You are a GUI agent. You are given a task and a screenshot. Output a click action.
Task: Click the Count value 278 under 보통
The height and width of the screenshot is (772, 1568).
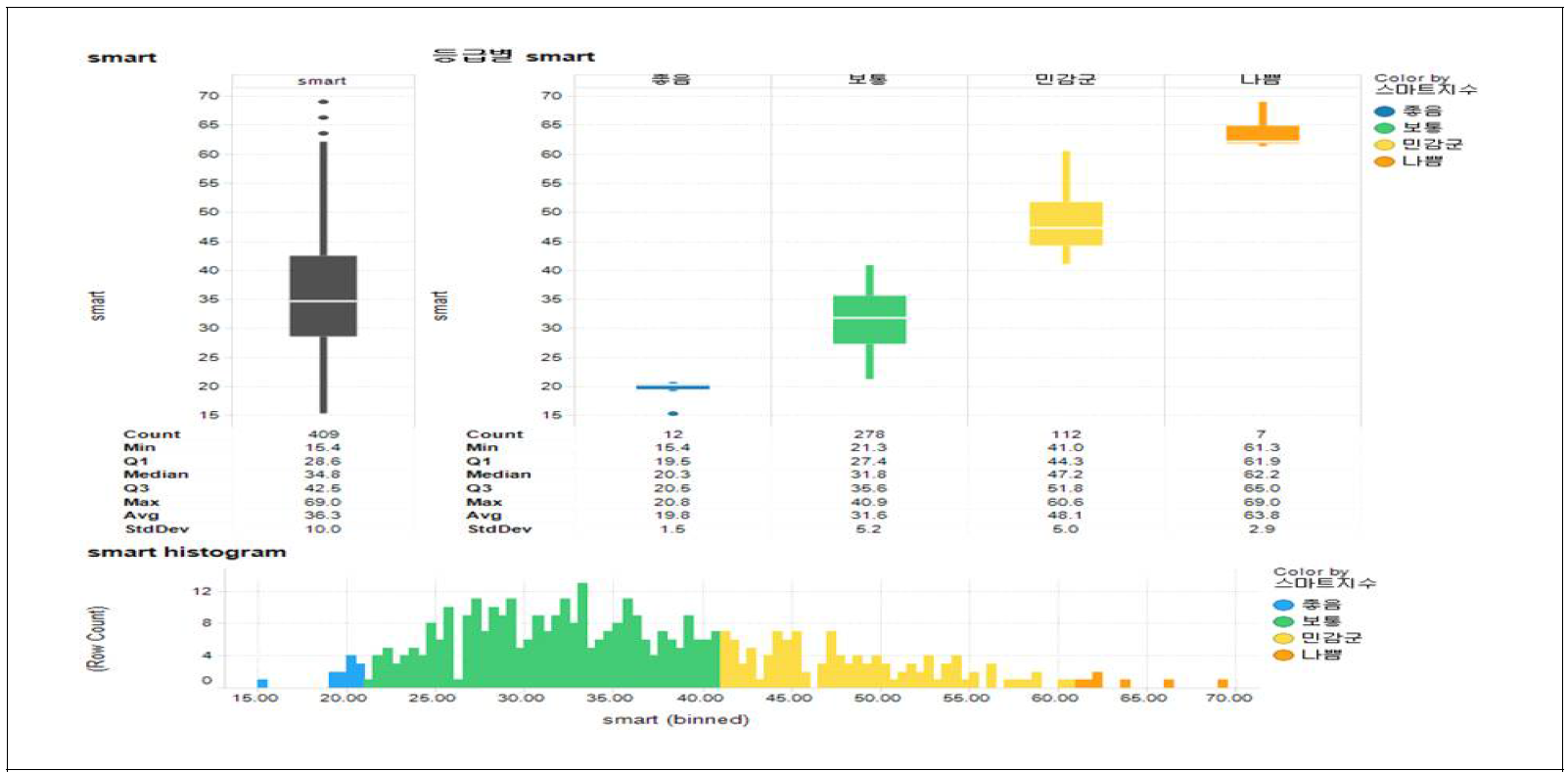(x=869, y=434)
